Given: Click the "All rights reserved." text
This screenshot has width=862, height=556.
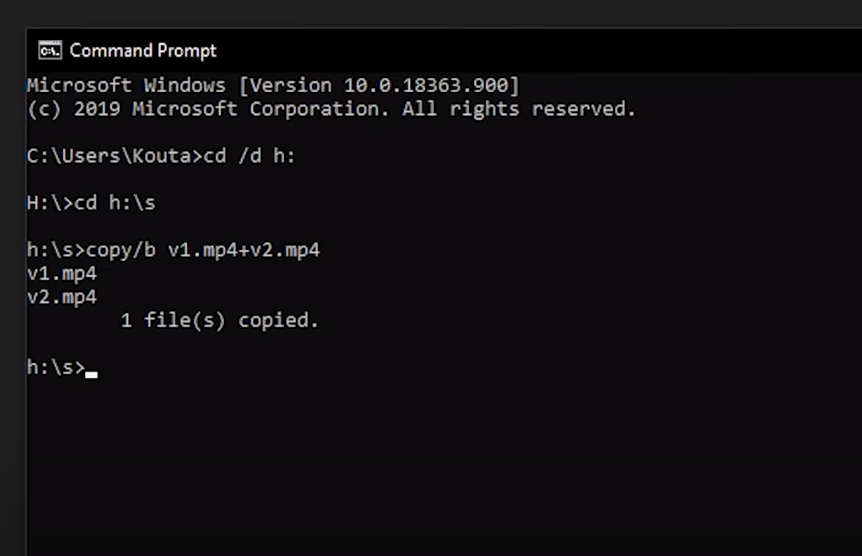Looking at the screenshot, I should tap(519, 109).
